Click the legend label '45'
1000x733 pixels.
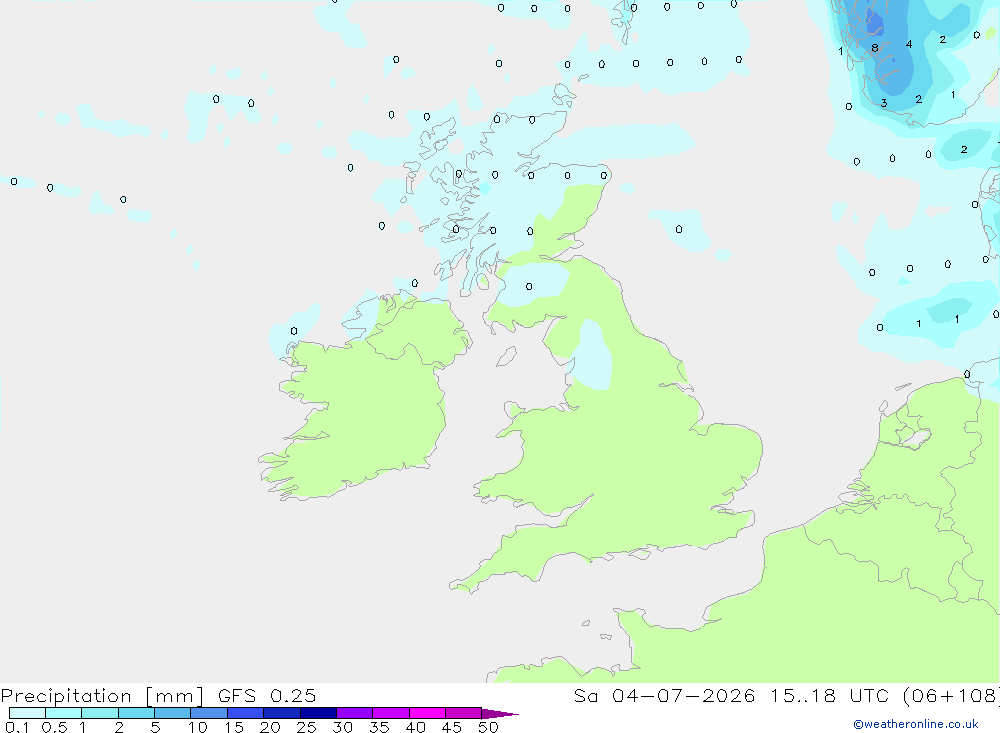452,727
